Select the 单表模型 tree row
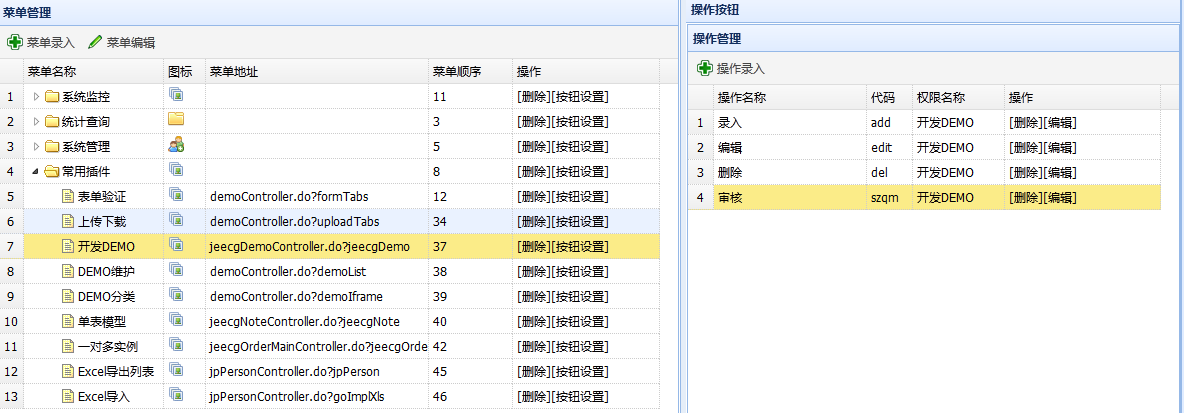Image resolution: width=1184 pixels, height=413 pixels. pyautogui.click(x=330, y=322)
